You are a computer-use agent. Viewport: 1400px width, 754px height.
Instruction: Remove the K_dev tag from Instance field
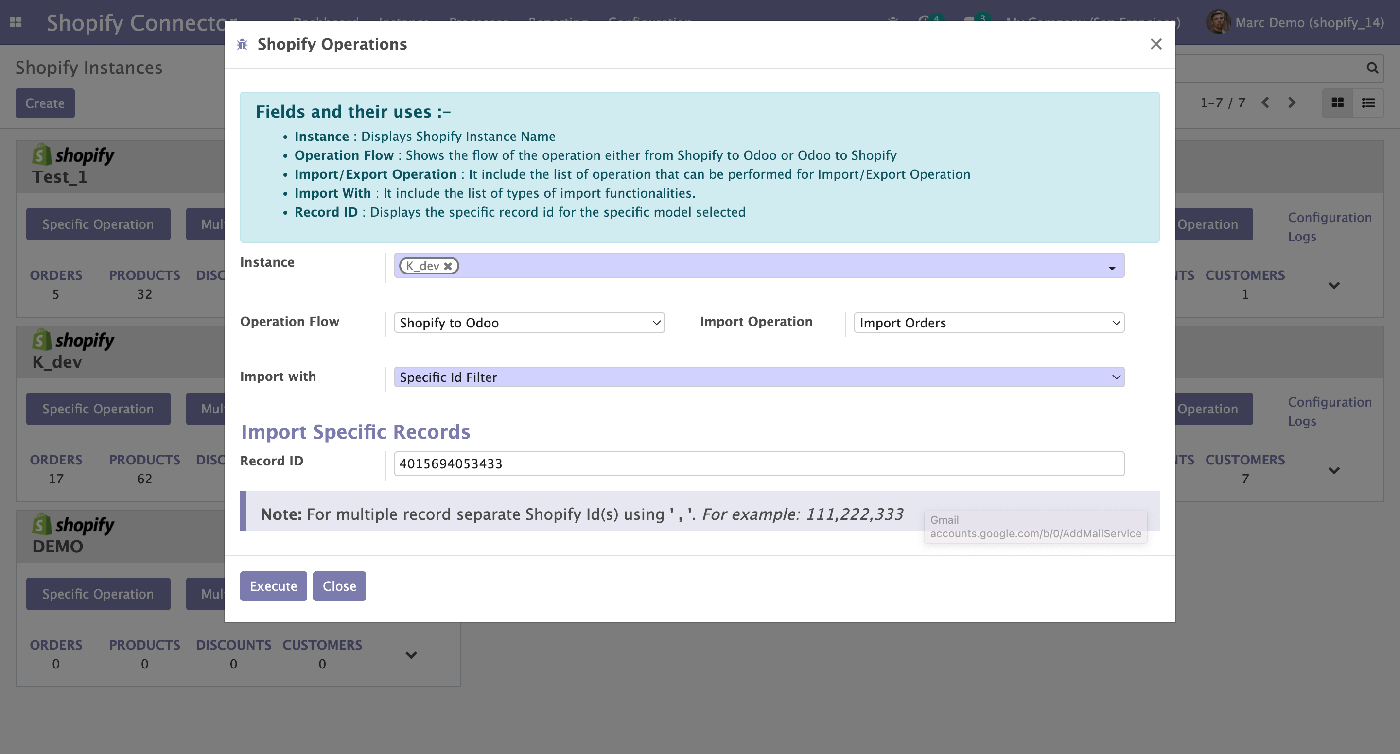click(448, 266)
